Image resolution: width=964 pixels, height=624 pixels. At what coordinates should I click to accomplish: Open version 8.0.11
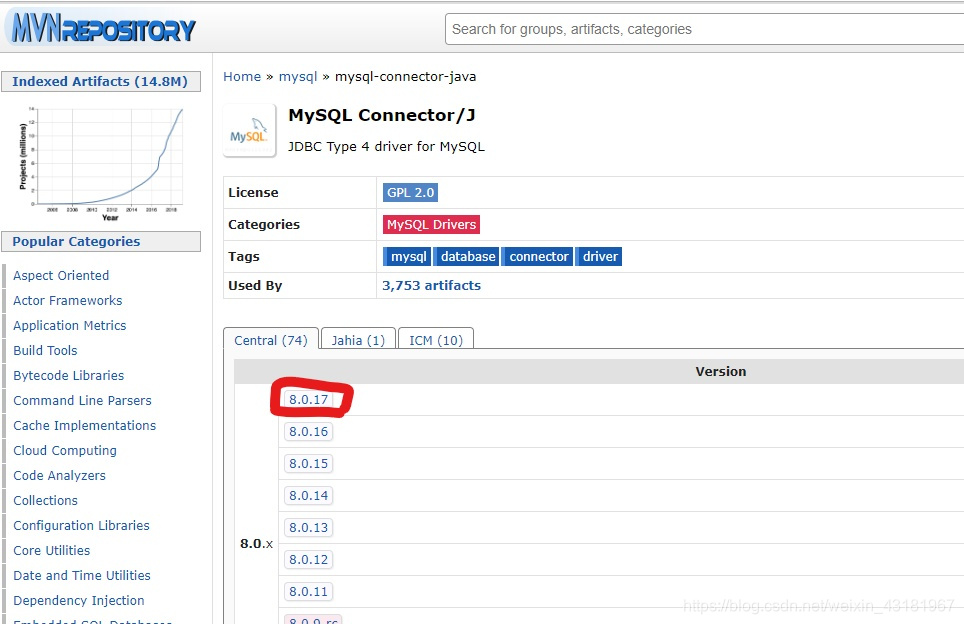coord(309,591)
